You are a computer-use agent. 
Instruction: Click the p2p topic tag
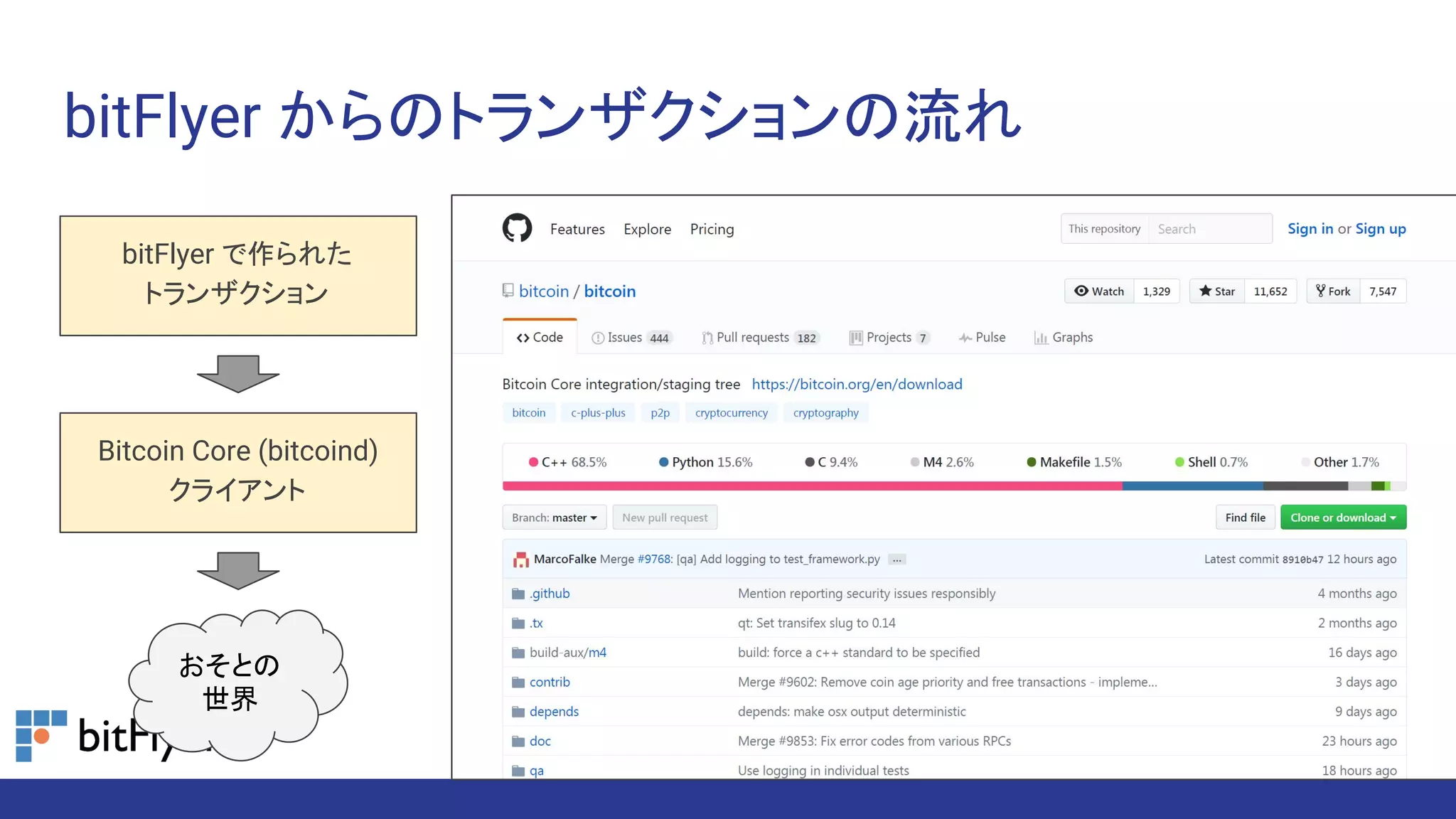pos(660,412)
